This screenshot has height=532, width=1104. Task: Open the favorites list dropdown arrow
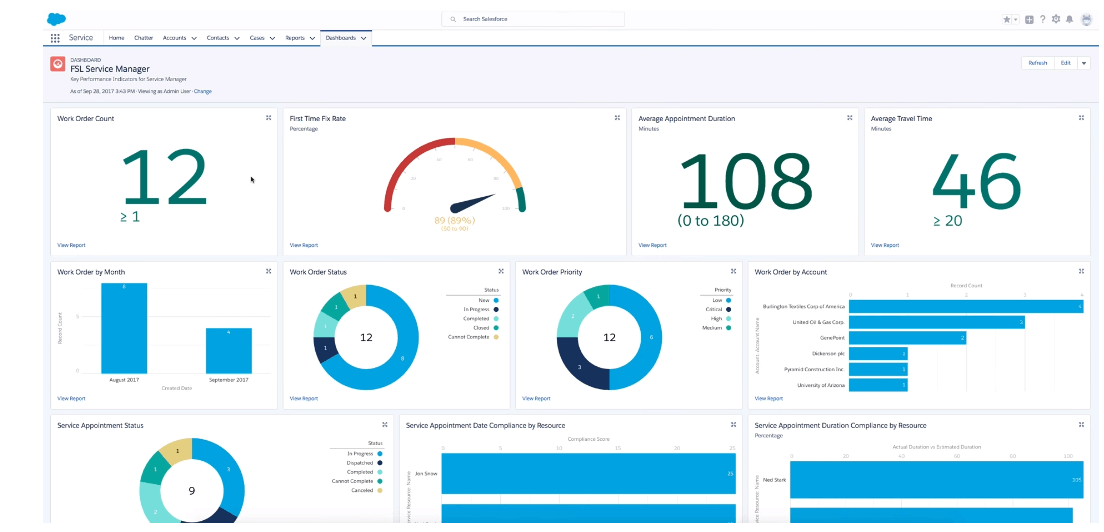point(1016,20)
